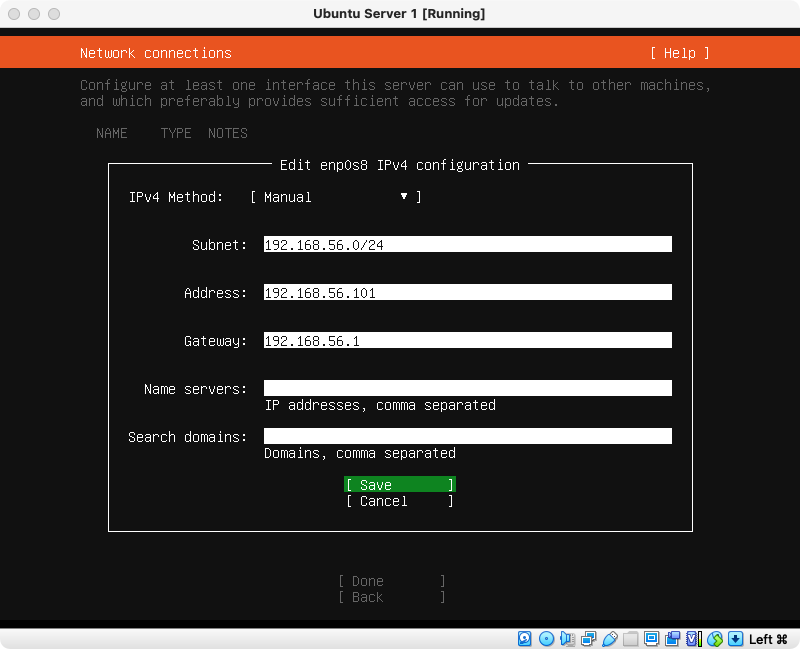The image size is (800, 649).
Task: Click the USB devices status icon
Action: pyautogui.click(x=609, y=638)
